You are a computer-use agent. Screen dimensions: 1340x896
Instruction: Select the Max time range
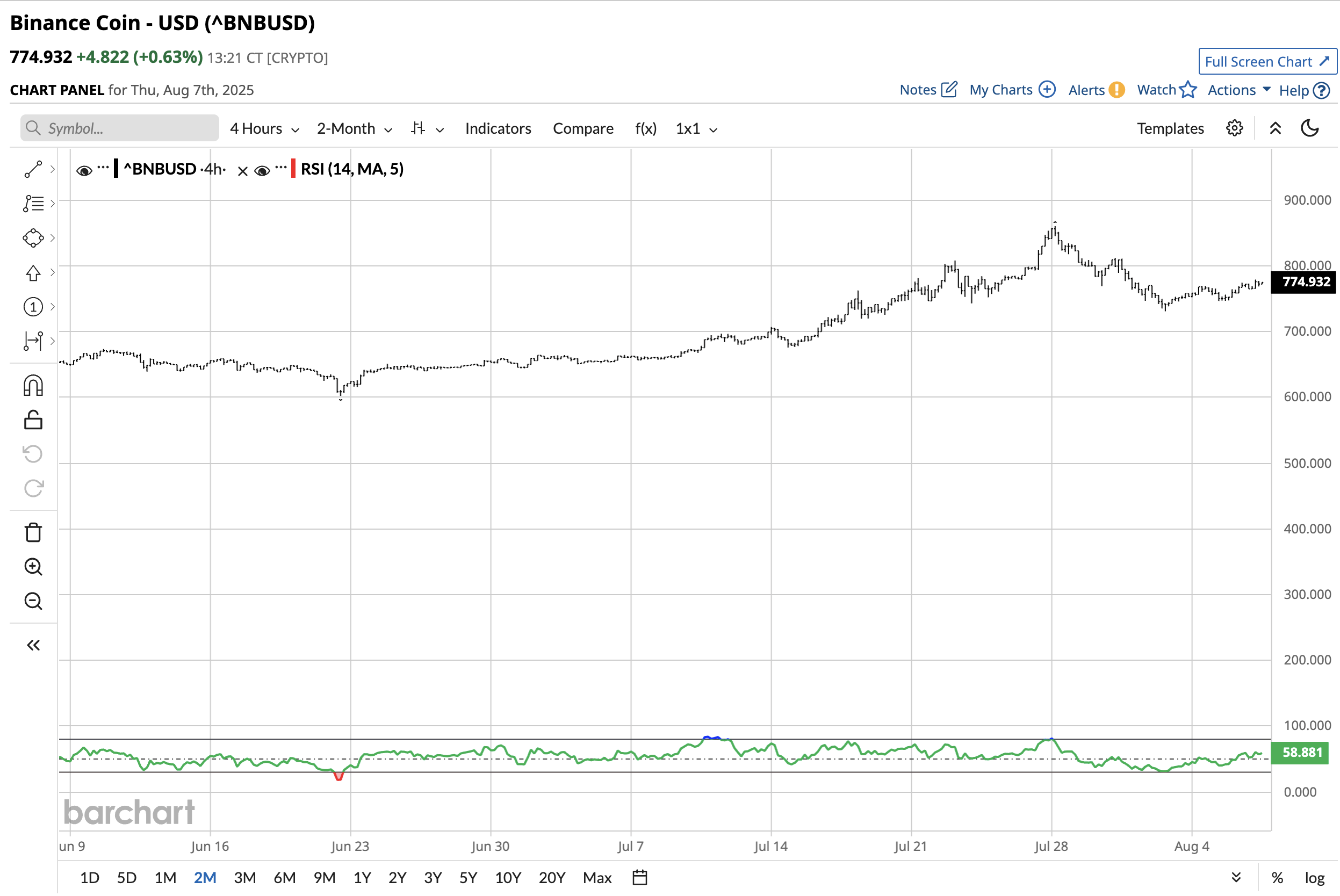(x=597, y=878)
